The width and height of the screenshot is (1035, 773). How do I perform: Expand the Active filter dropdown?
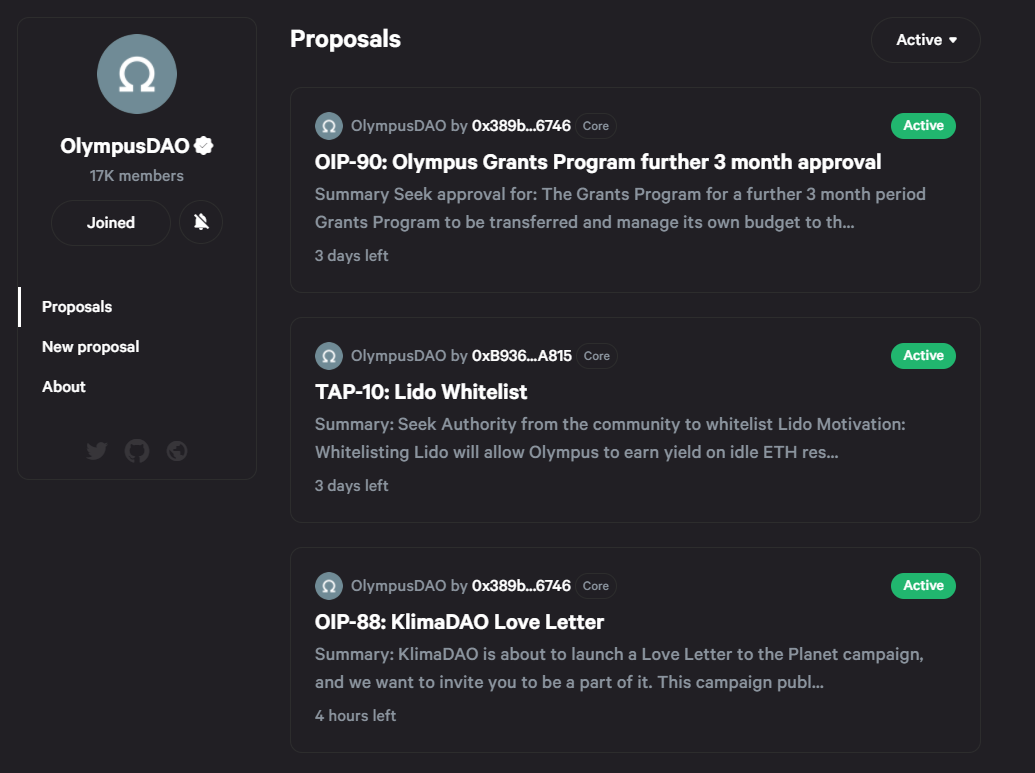point(926,40)
